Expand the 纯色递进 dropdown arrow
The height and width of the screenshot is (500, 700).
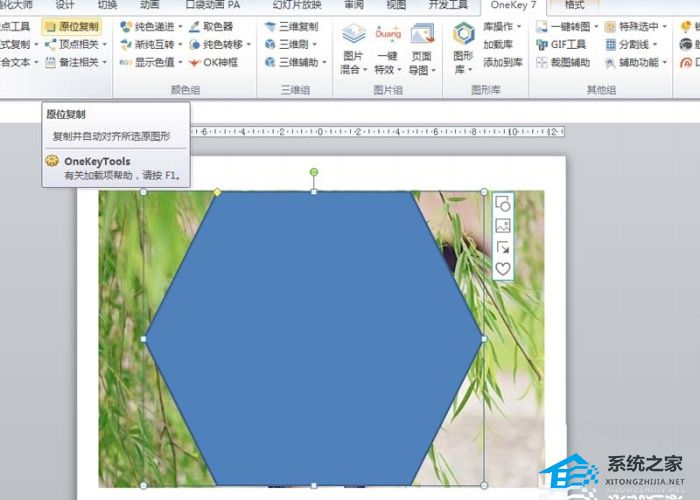pos(180,27)
